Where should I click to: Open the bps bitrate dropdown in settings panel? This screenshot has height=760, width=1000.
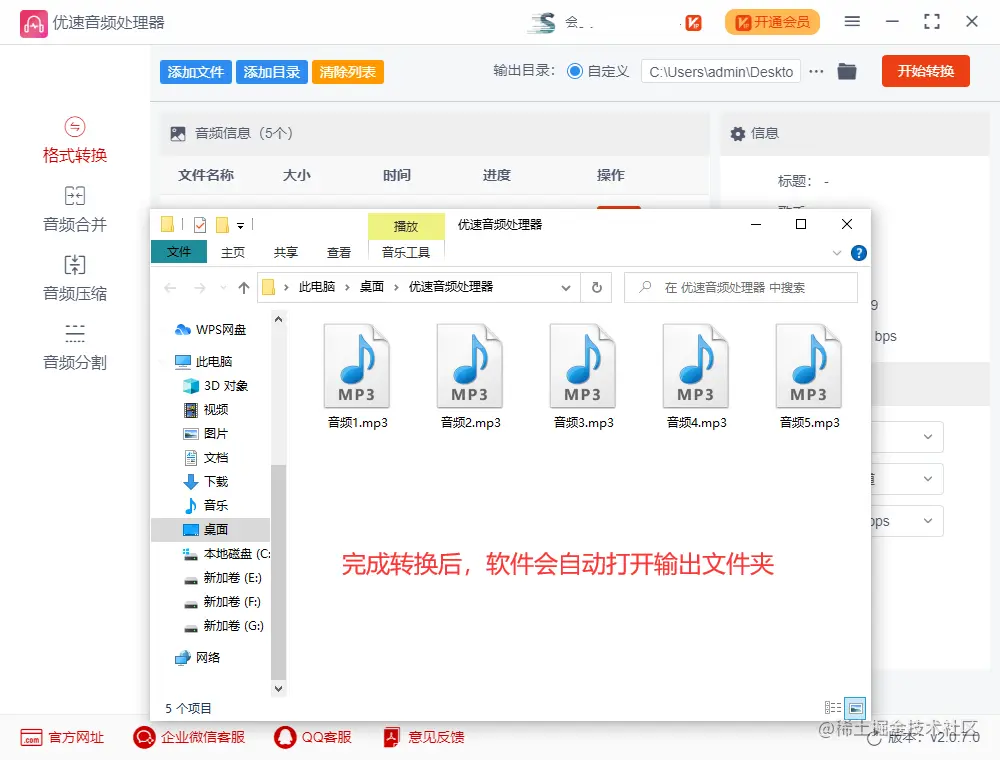[x=928, y=521]
